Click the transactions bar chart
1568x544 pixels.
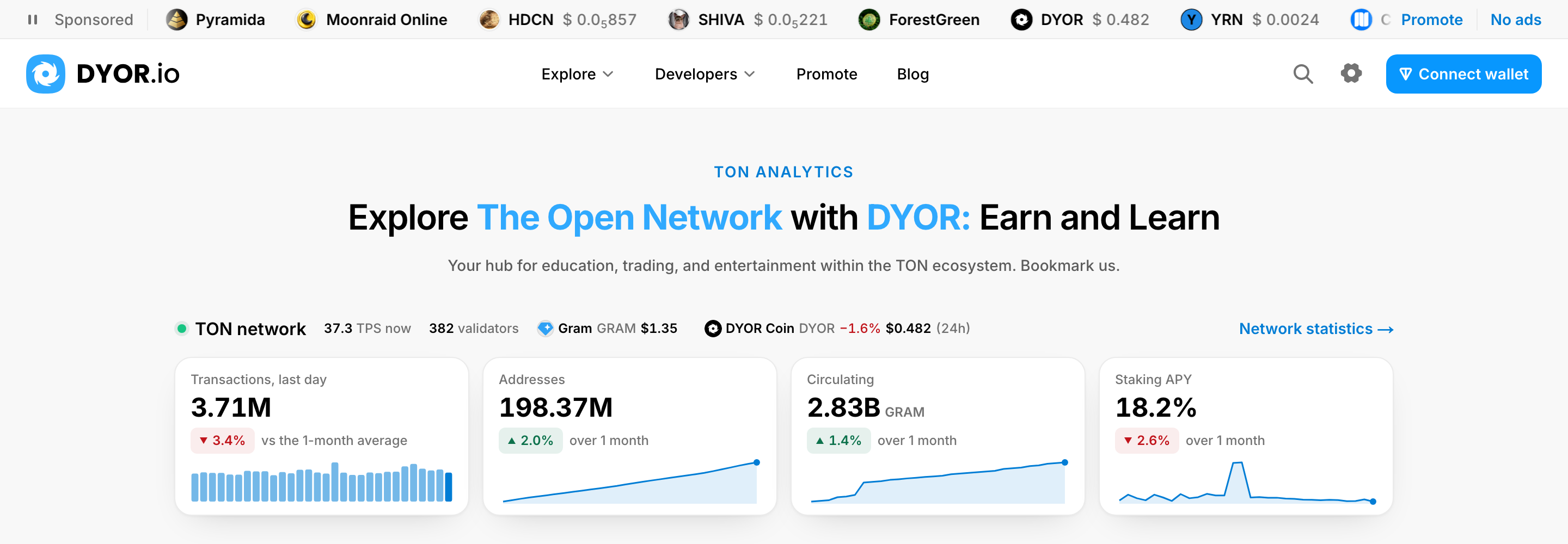pyautogui.click(x=321, y=481)
